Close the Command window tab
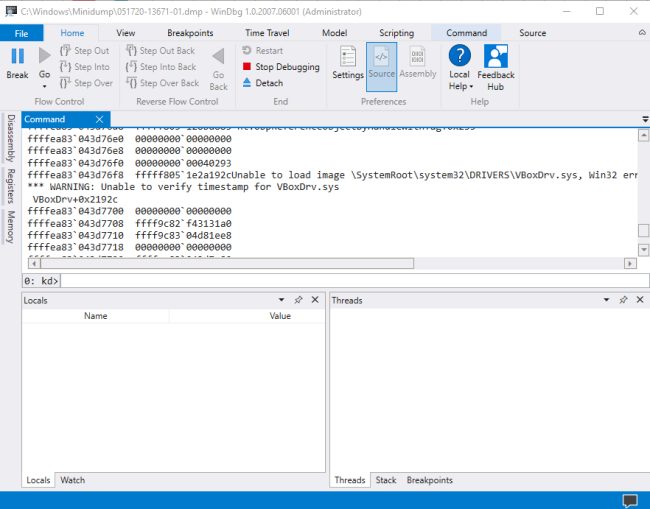Image resolution: width=650 pixels, height=509 pixels. coord(99,119)
